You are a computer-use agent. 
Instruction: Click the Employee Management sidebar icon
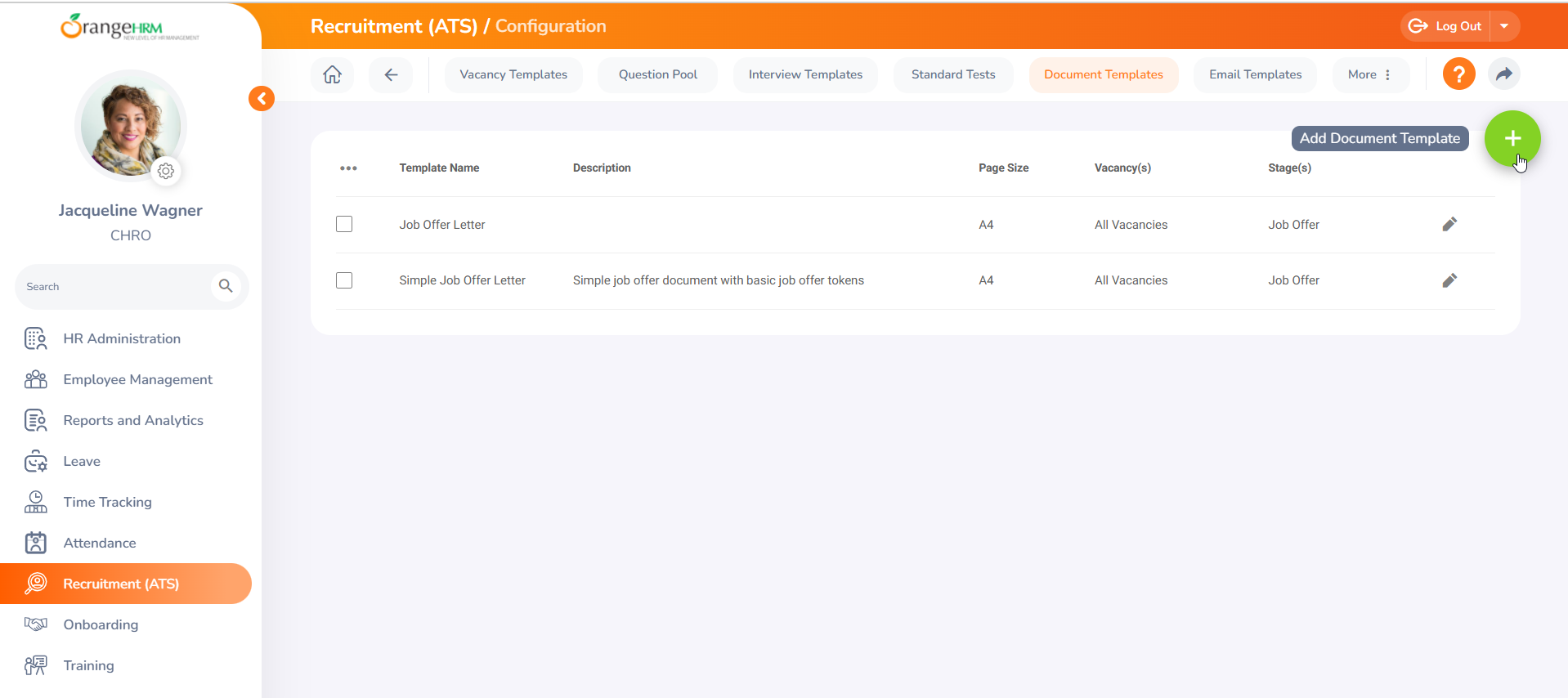pyautogui.click(x=36, y=379)
